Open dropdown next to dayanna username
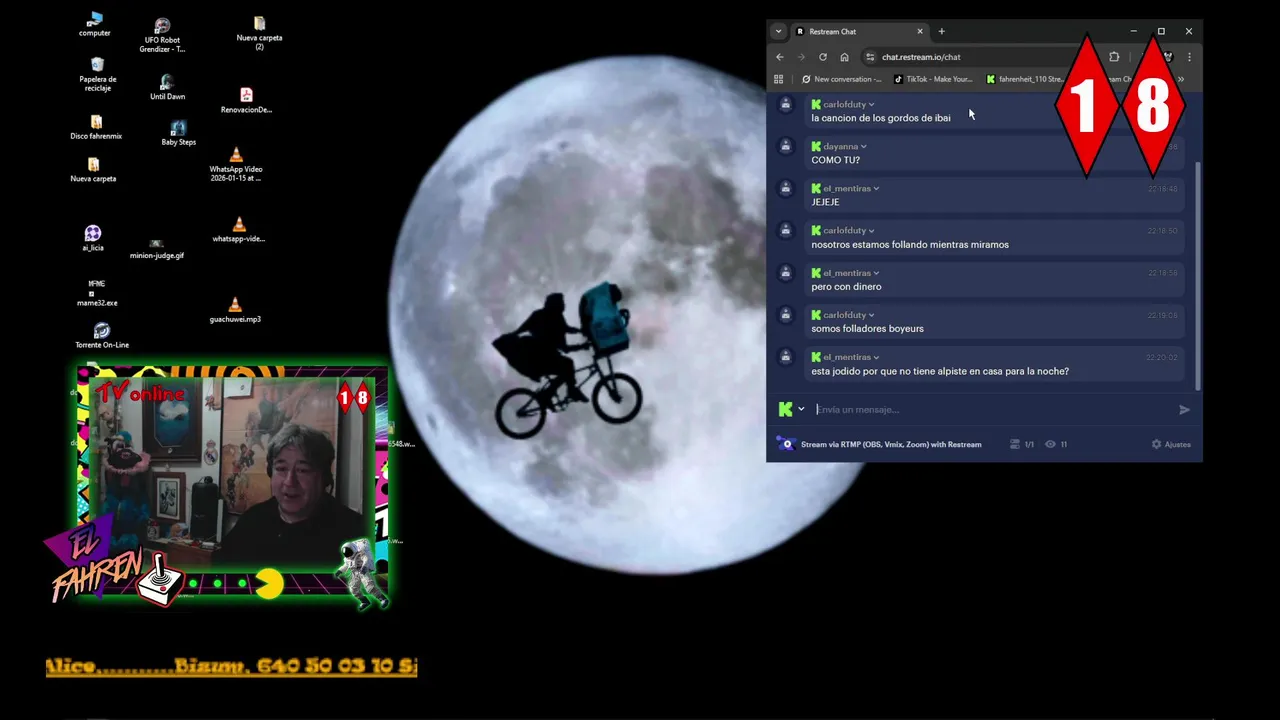Screen dimensions: 1280x720 click(864, 147)
